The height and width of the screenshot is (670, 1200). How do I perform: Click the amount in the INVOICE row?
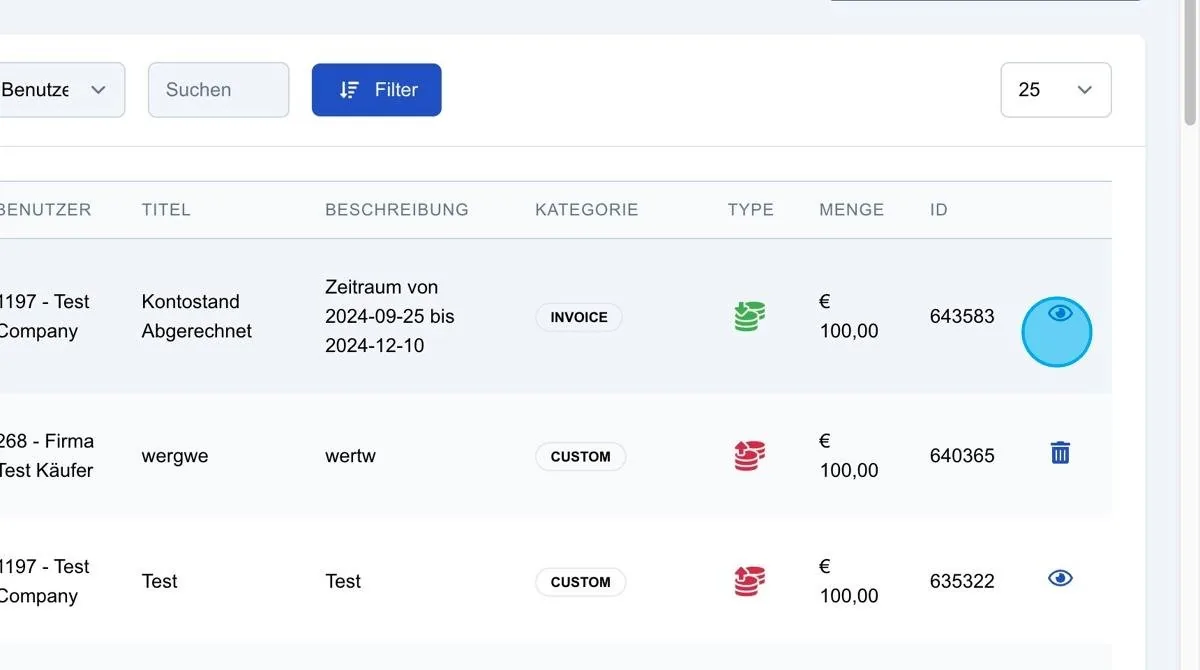[849, 316]
